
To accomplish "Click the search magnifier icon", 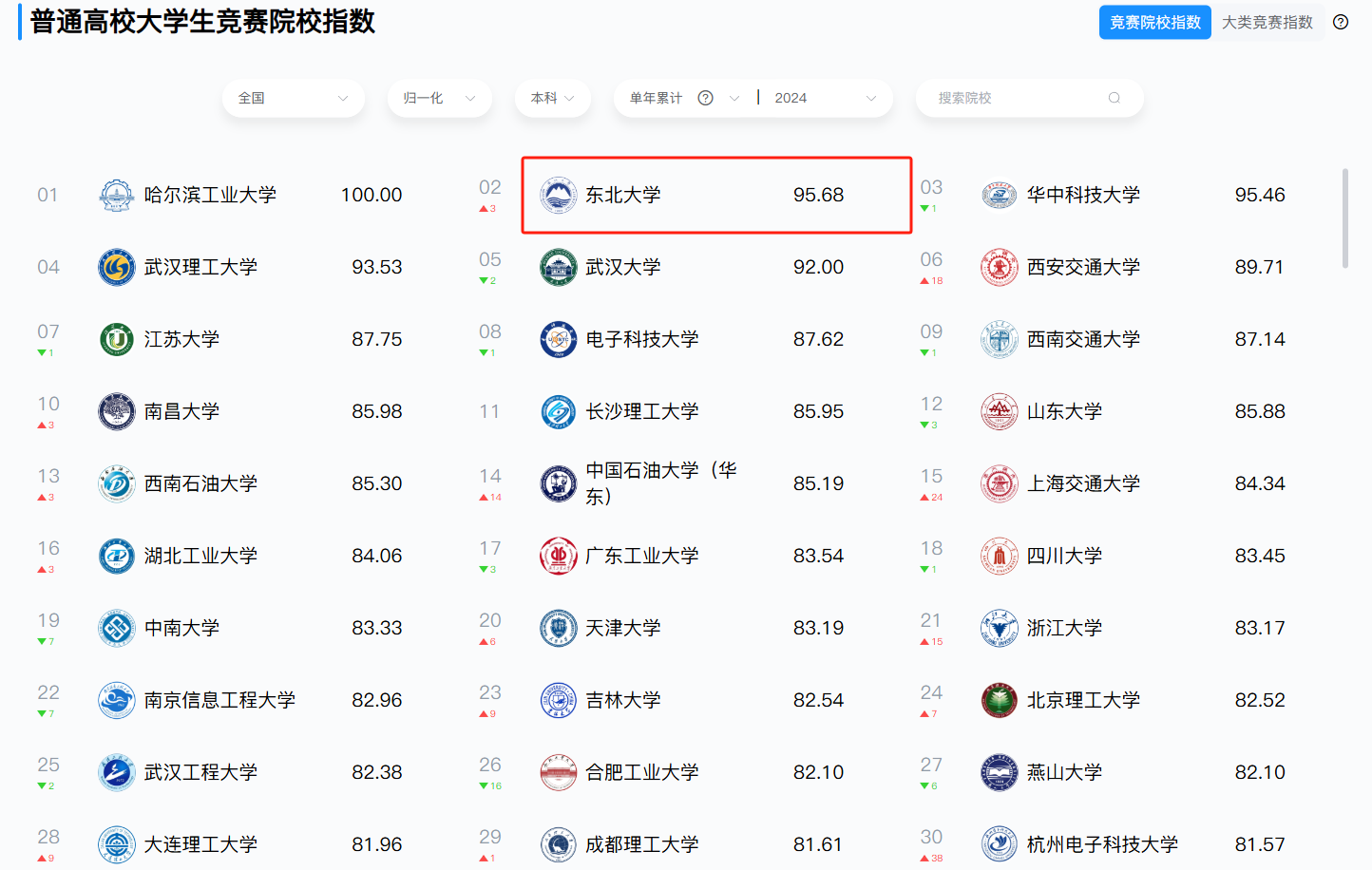I will (1115, 98).
